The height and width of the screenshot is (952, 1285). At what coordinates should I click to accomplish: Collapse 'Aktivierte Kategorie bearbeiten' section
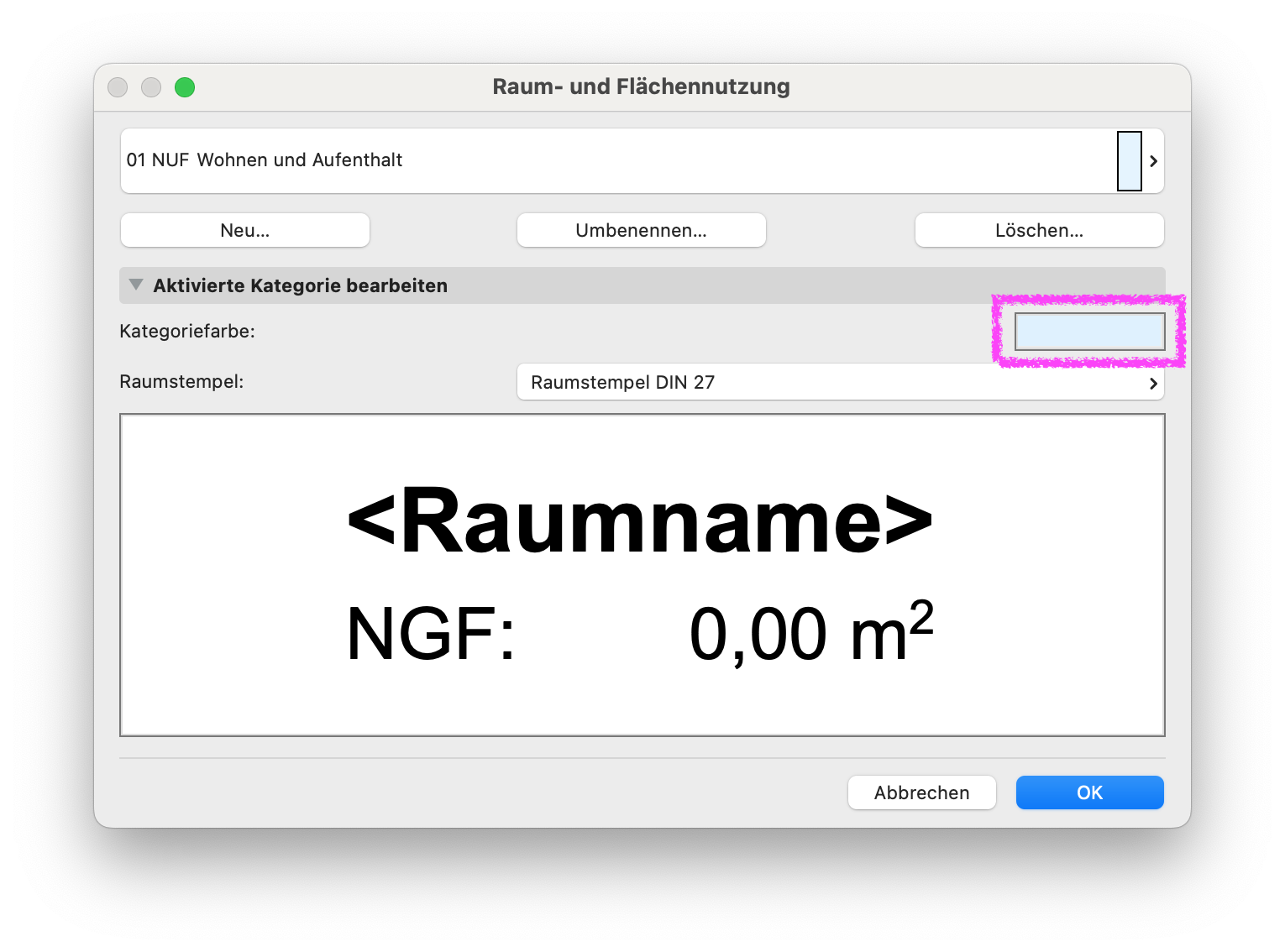click(x=136, y=285)
